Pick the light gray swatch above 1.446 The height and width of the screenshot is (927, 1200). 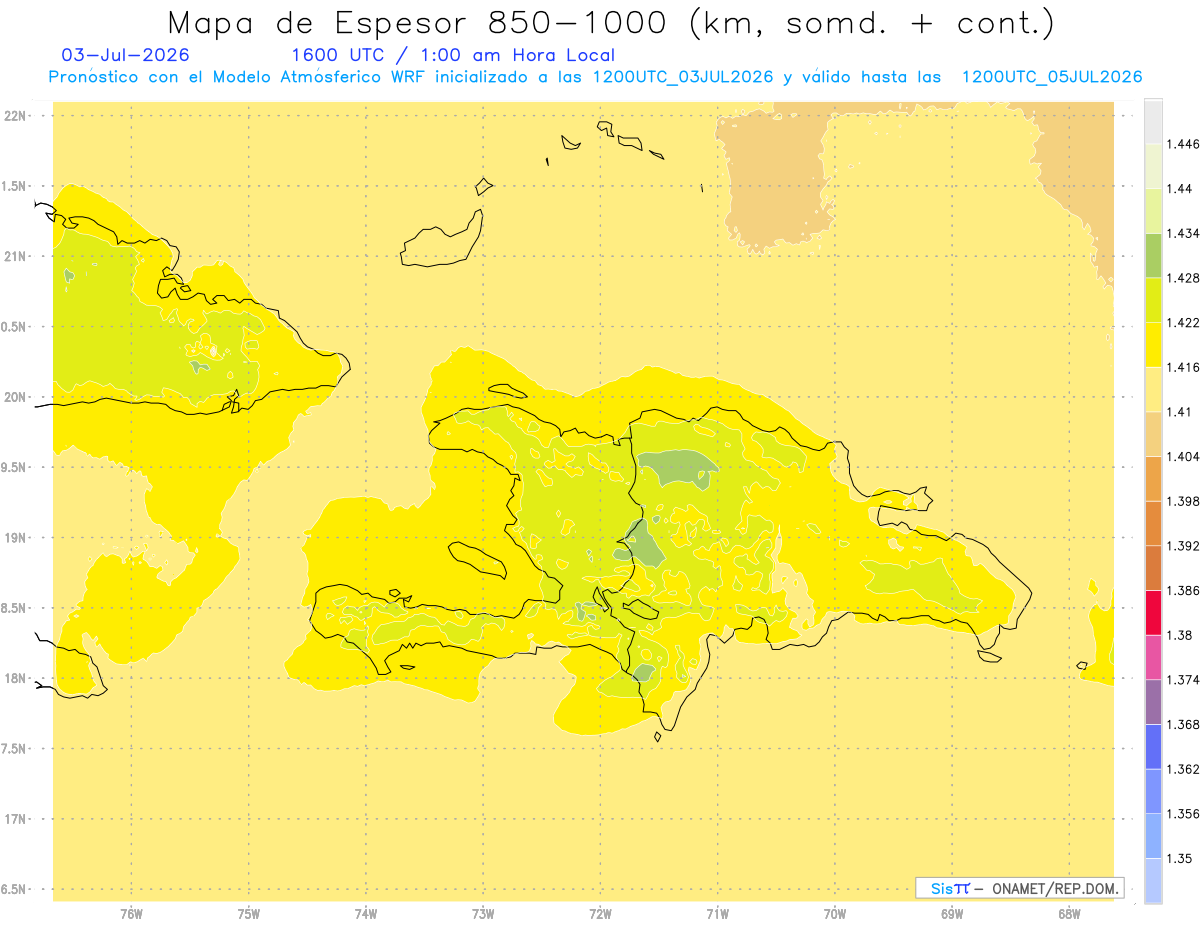tap(1153, 121)
